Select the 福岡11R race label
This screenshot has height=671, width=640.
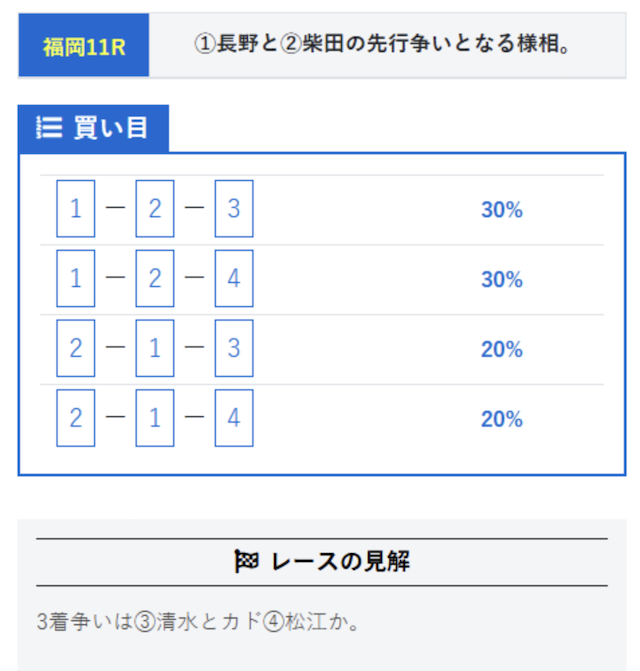(84, 45)
